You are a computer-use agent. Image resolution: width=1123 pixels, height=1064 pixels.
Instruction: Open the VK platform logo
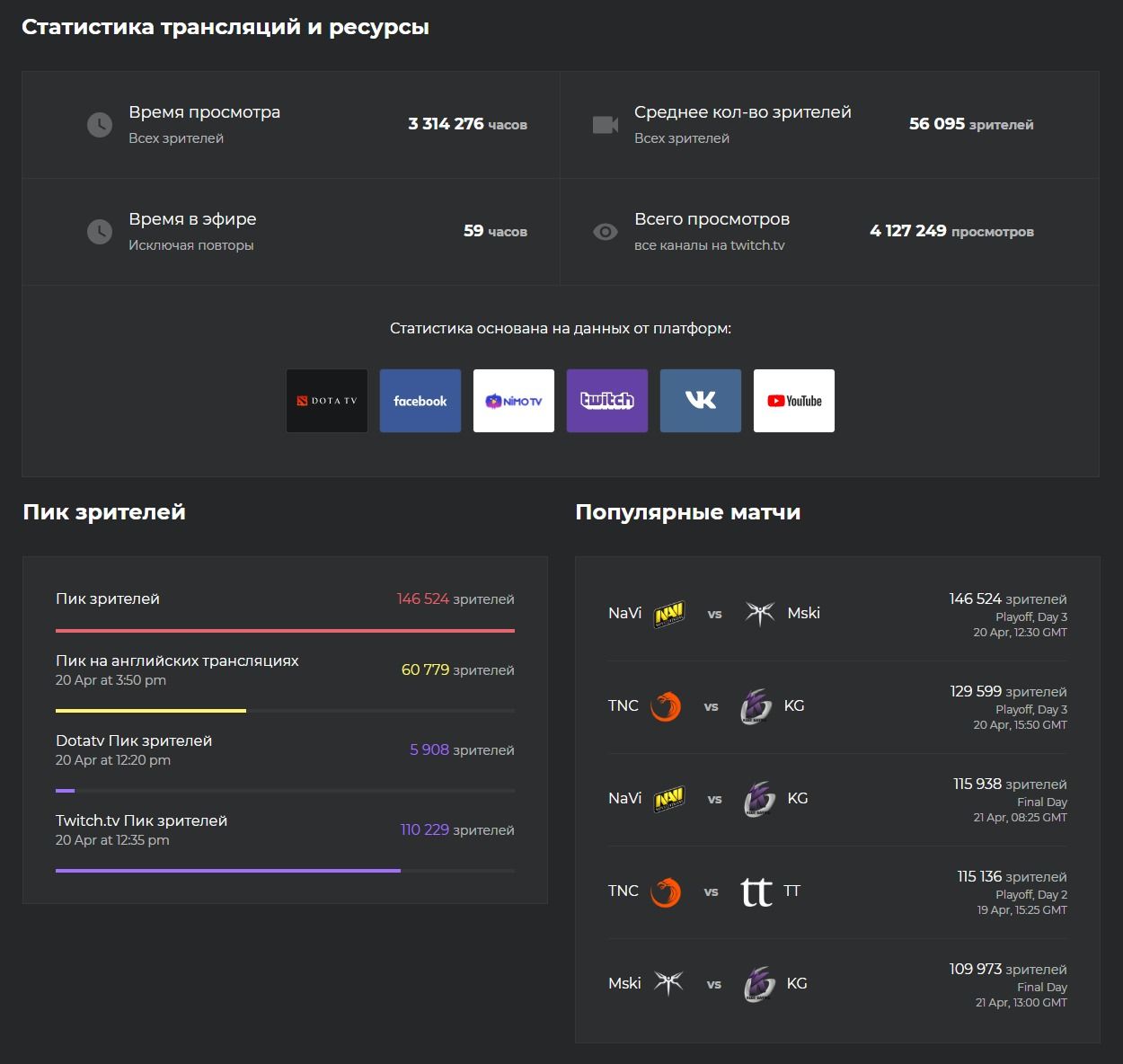(701, 401)
